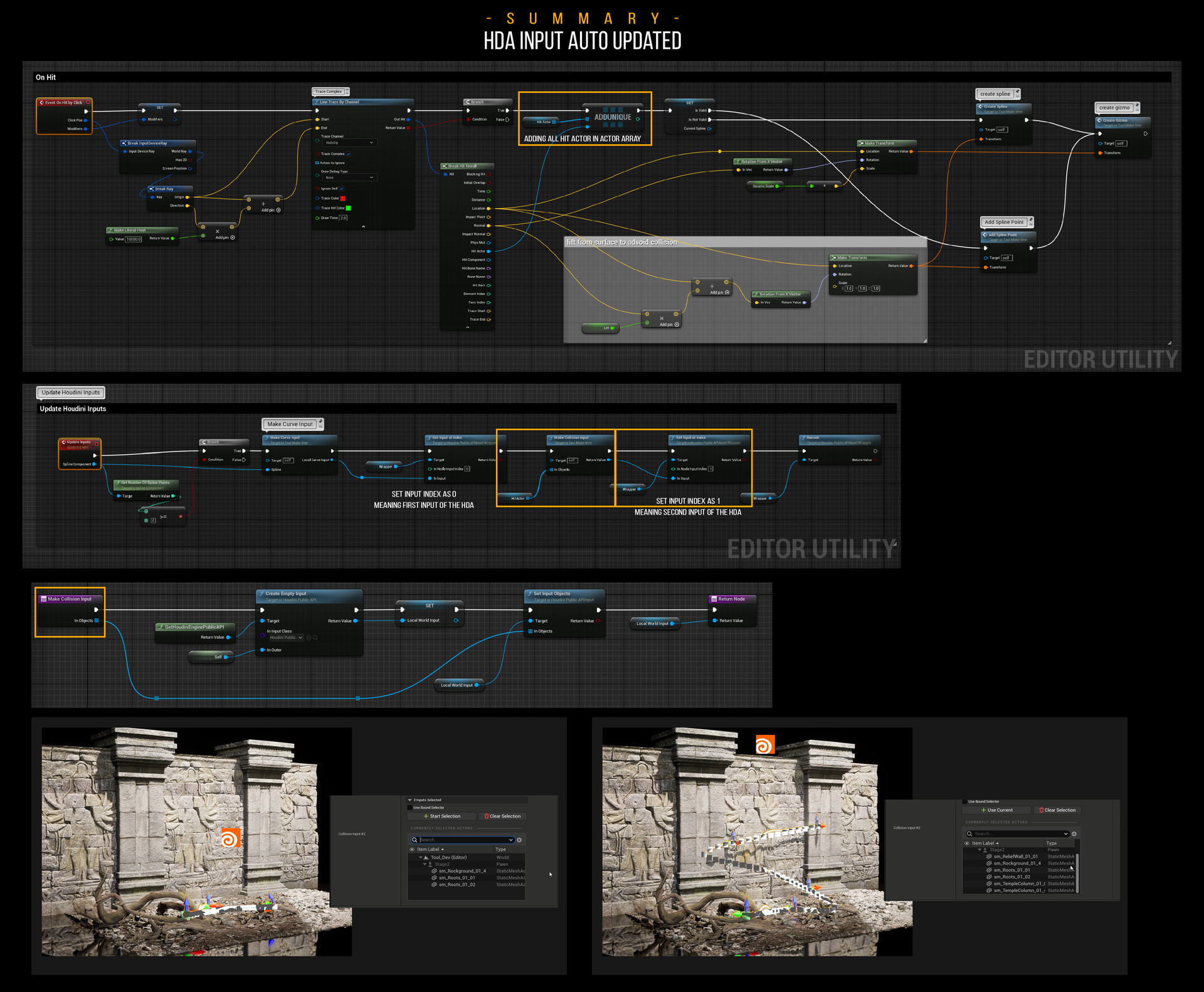Uncheck Ignore Self on Line Trace By Channel
The height and width of the screenshot is (992, 1204).
(x=342, y=188)
